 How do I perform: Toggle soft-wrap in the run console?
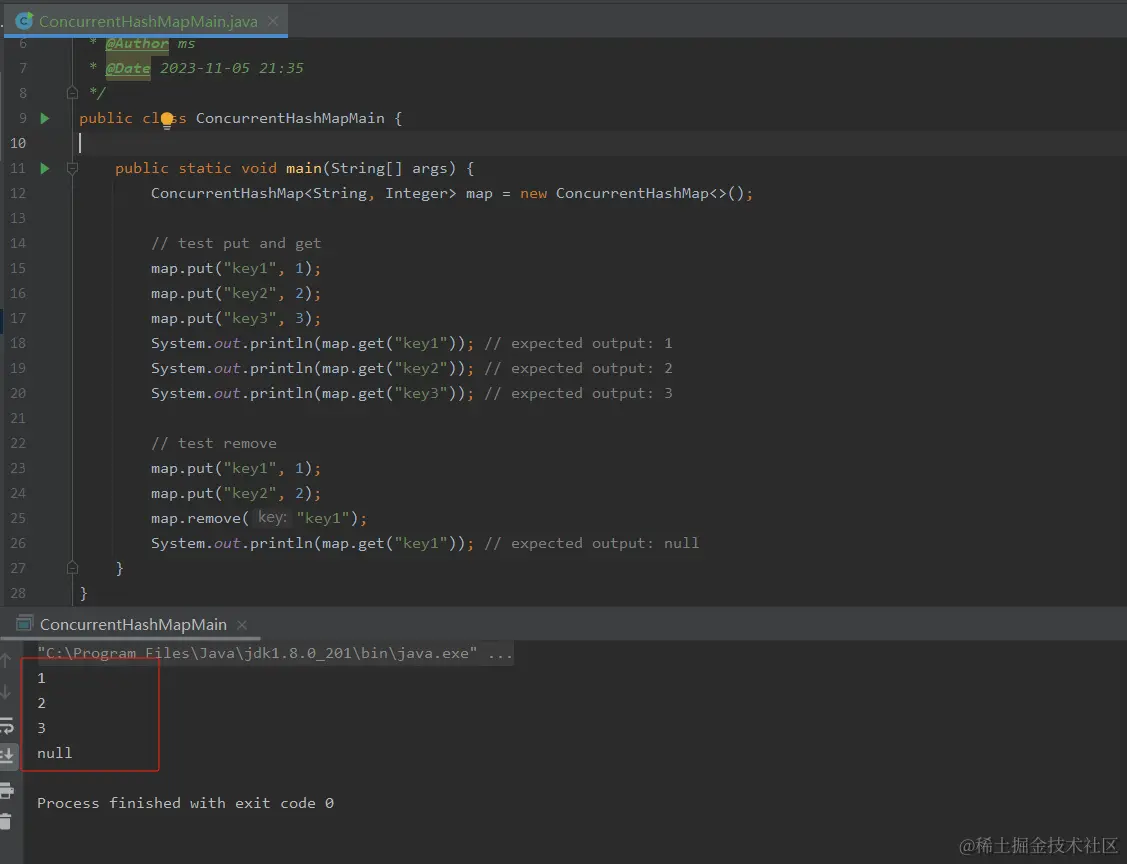[6, 725]
